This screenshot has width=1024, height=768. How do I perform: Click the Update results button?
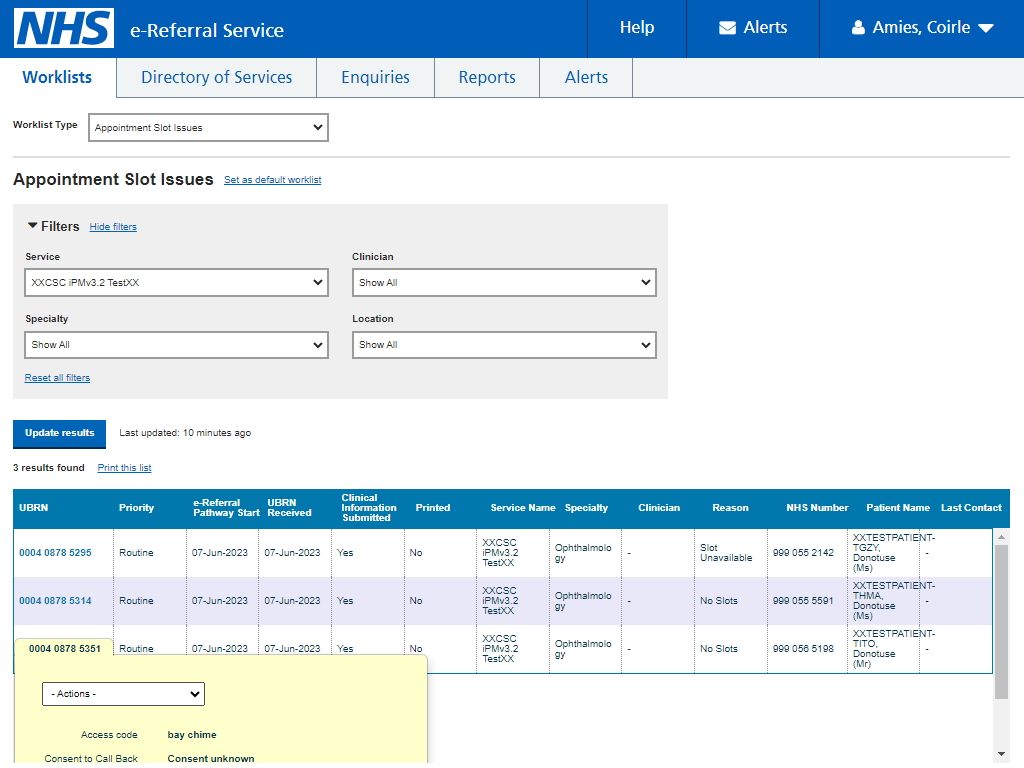coord(59,434)
